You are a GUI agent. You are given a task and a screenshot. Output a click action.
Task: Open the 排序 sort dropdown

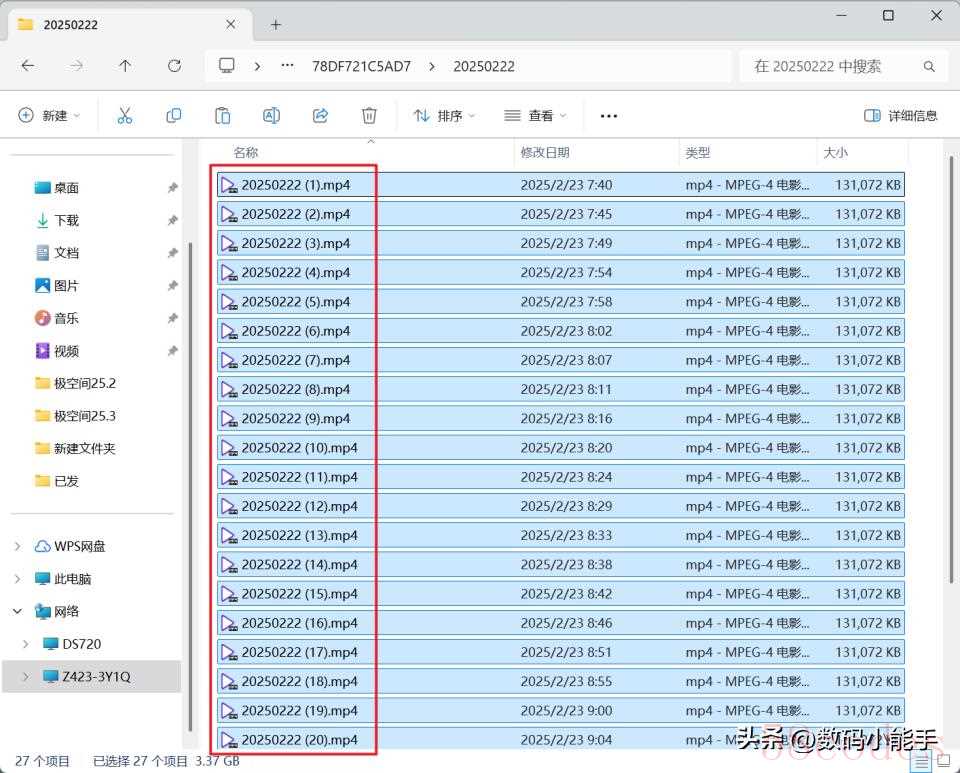pos(445,116)
